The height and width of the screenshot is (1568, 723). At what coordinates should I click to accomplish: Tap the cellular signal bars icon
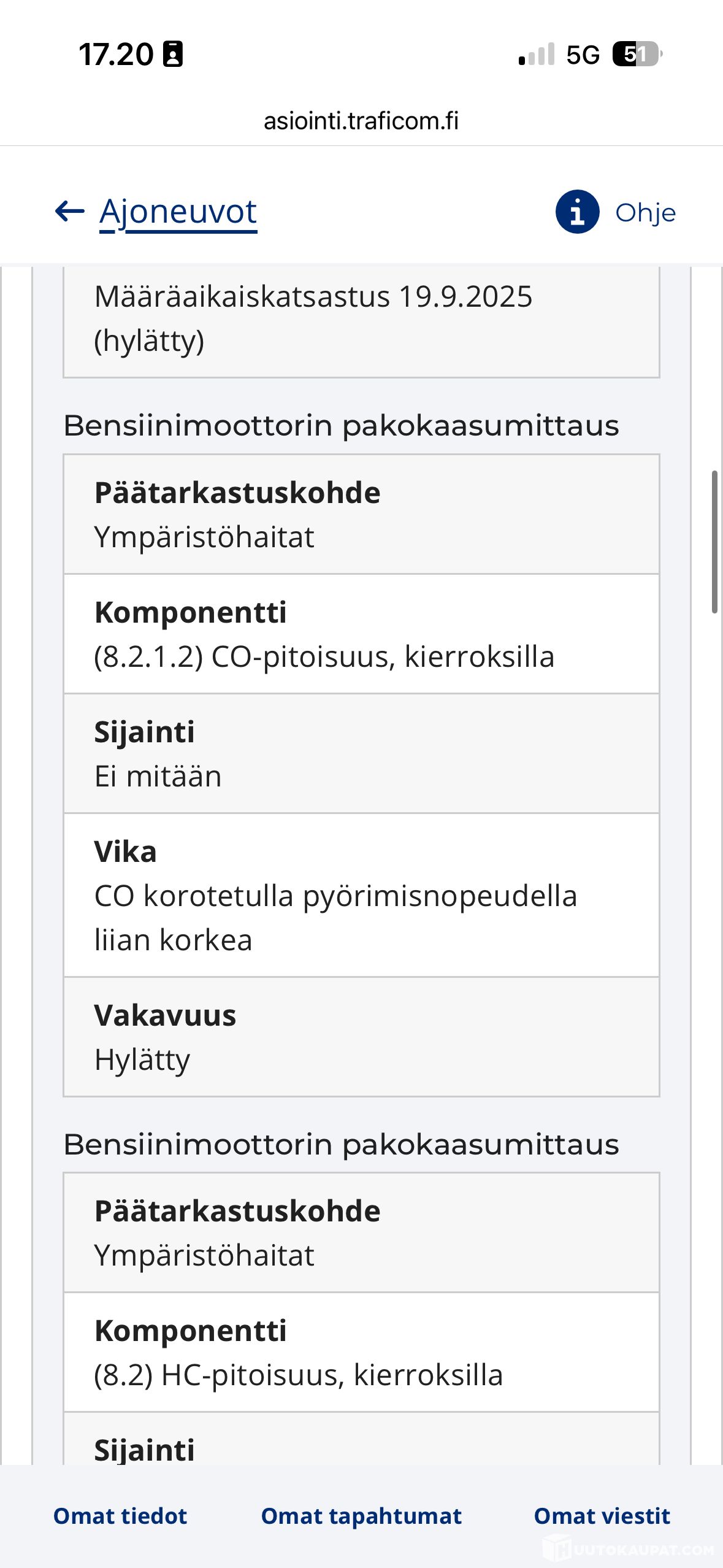[537, 54]
